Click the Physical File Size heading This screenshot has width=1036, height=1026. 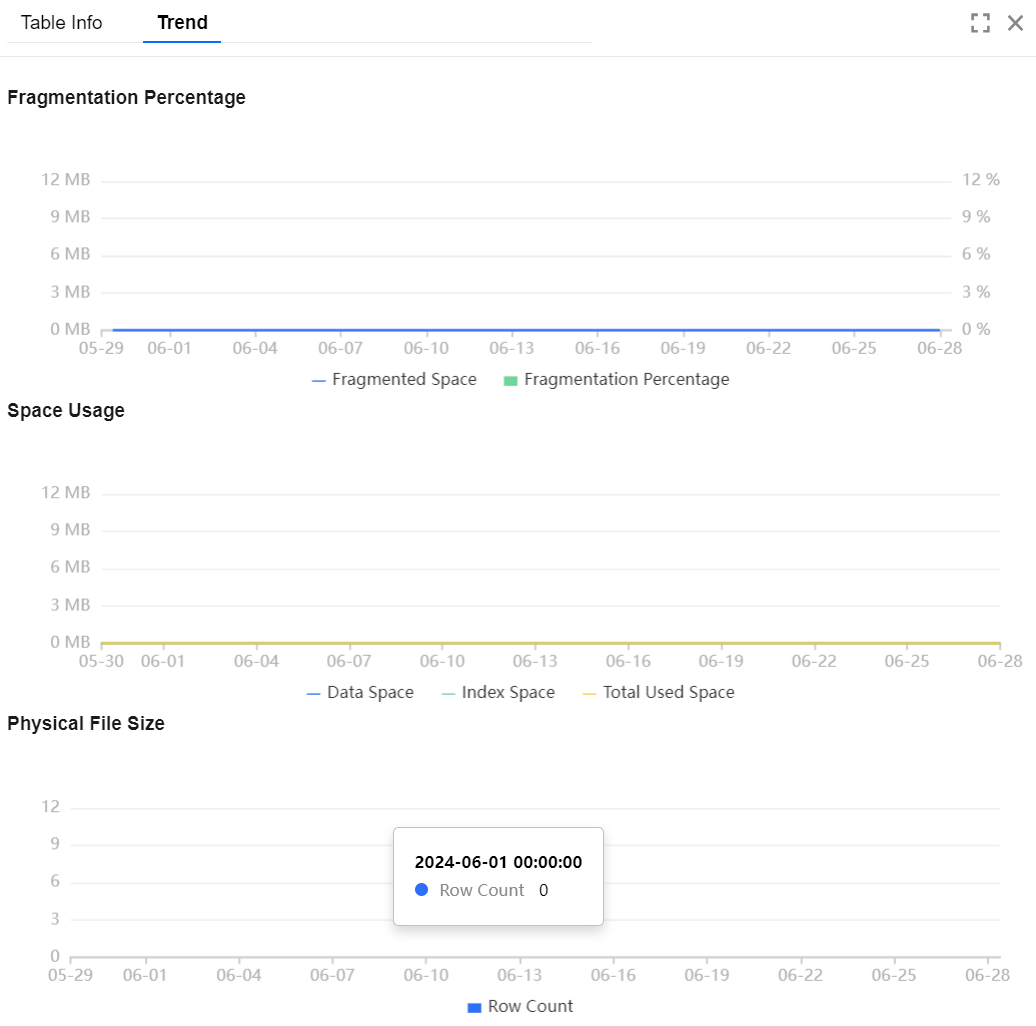[x=86, y=724]
